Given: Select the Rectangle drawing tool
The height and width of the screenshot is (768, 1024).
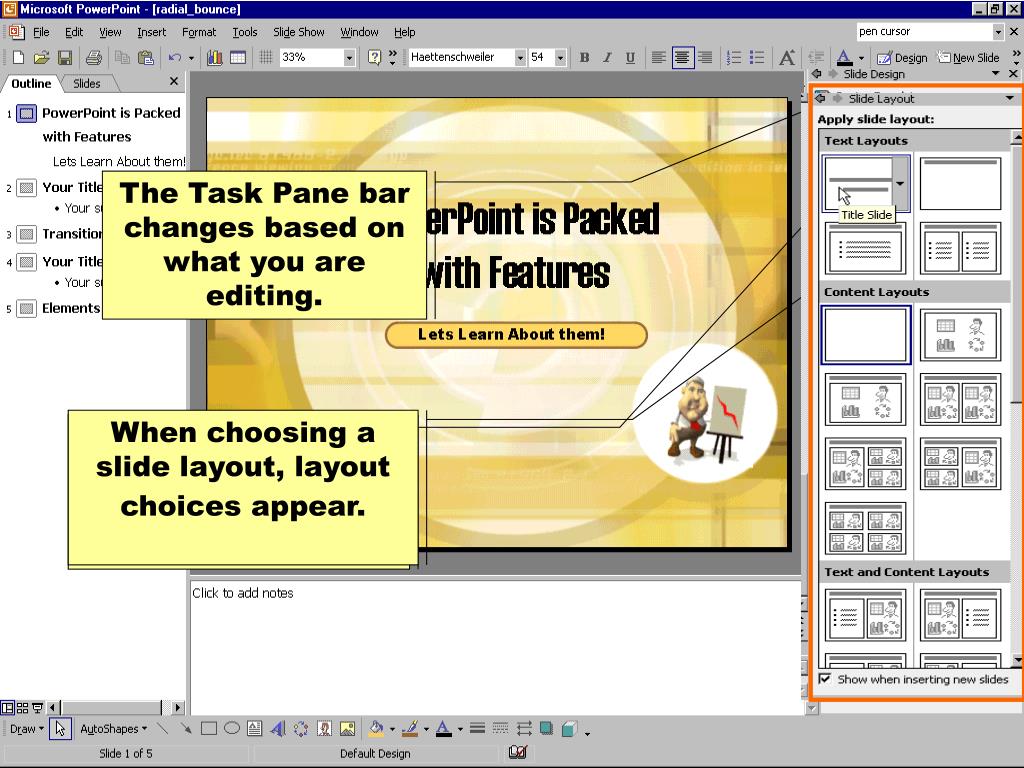Looking at the screenshot, I should pos(209,728).
